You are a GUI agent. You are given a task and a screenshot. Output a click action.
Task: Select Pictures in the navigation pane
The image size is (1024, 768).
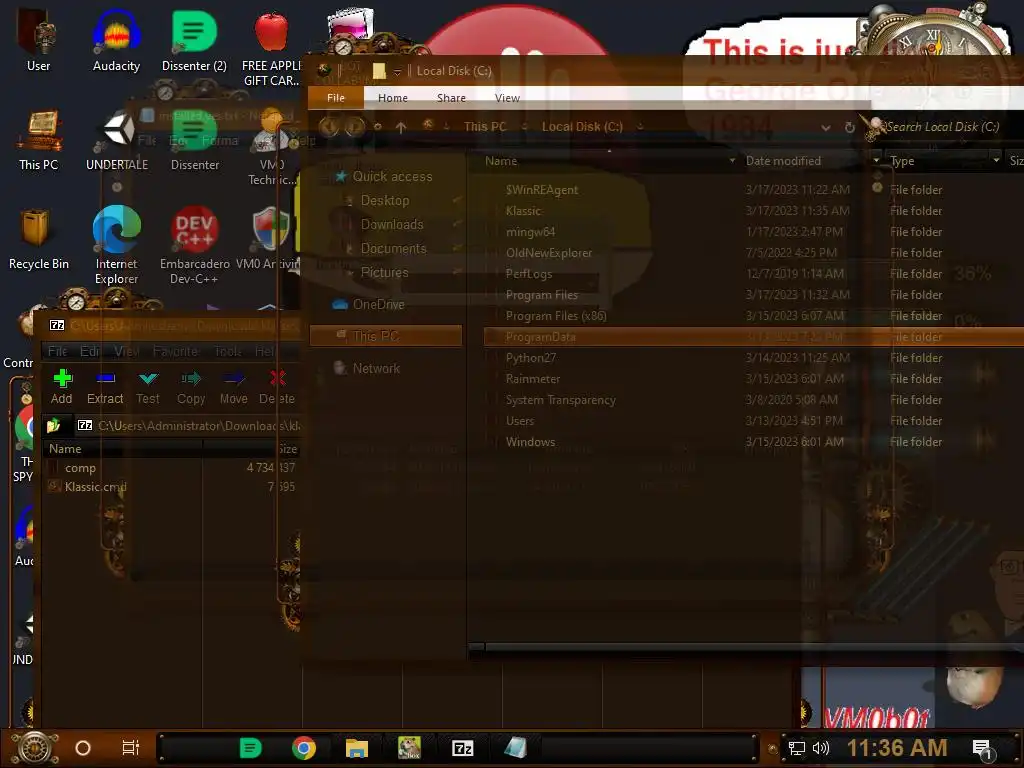(x=384, y=272)
